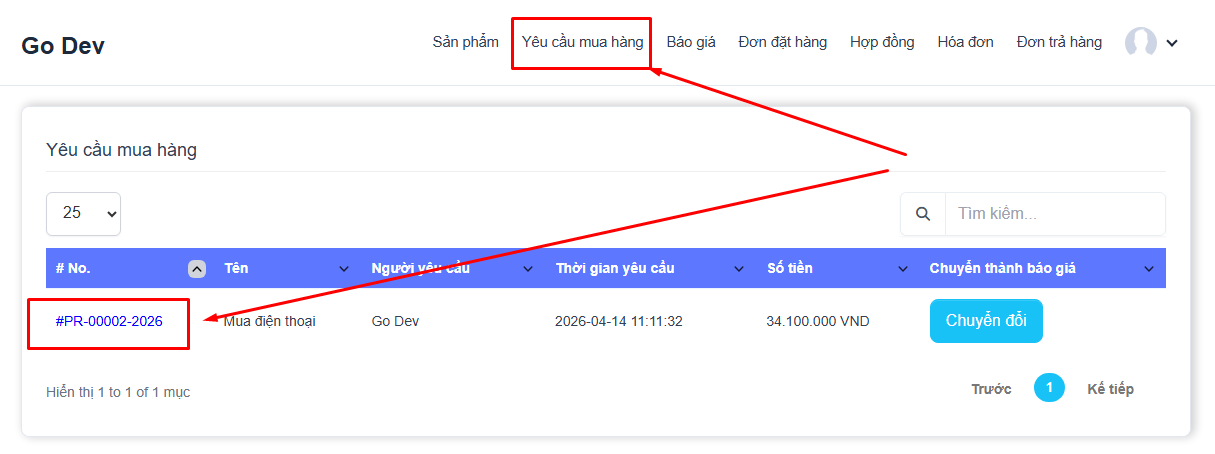This screenshot has width=1215, height=454.
Task: Expand the Tên column sort chevron
Action: tap(344, 269)
